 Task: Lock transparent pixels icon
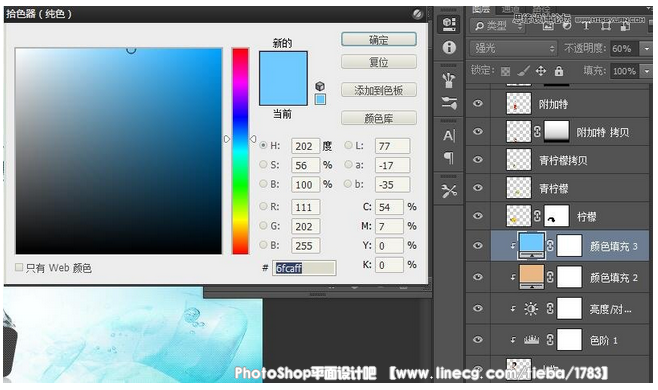(505, 71)
